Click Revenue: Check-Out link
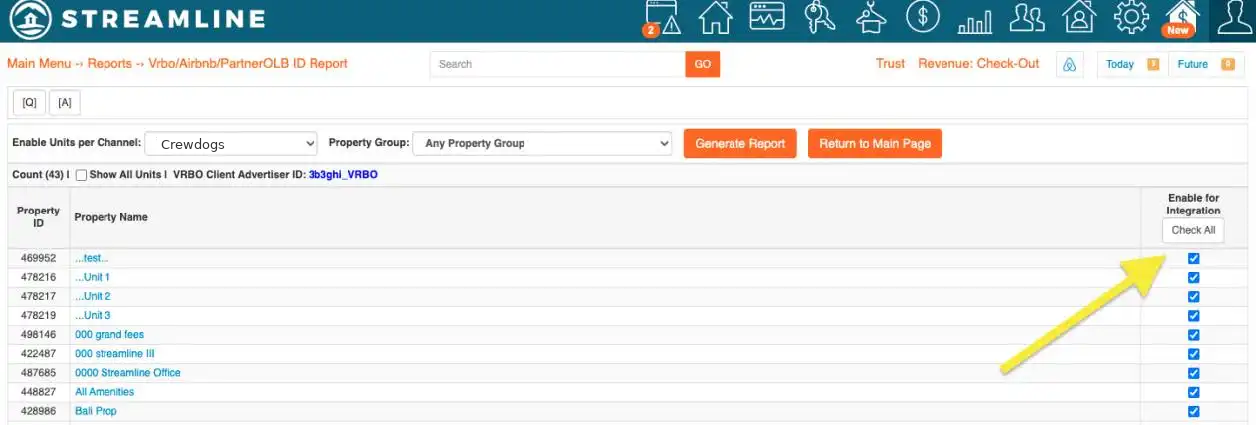The width and height of the screenshot is (1256, 425). click(979, 63)
